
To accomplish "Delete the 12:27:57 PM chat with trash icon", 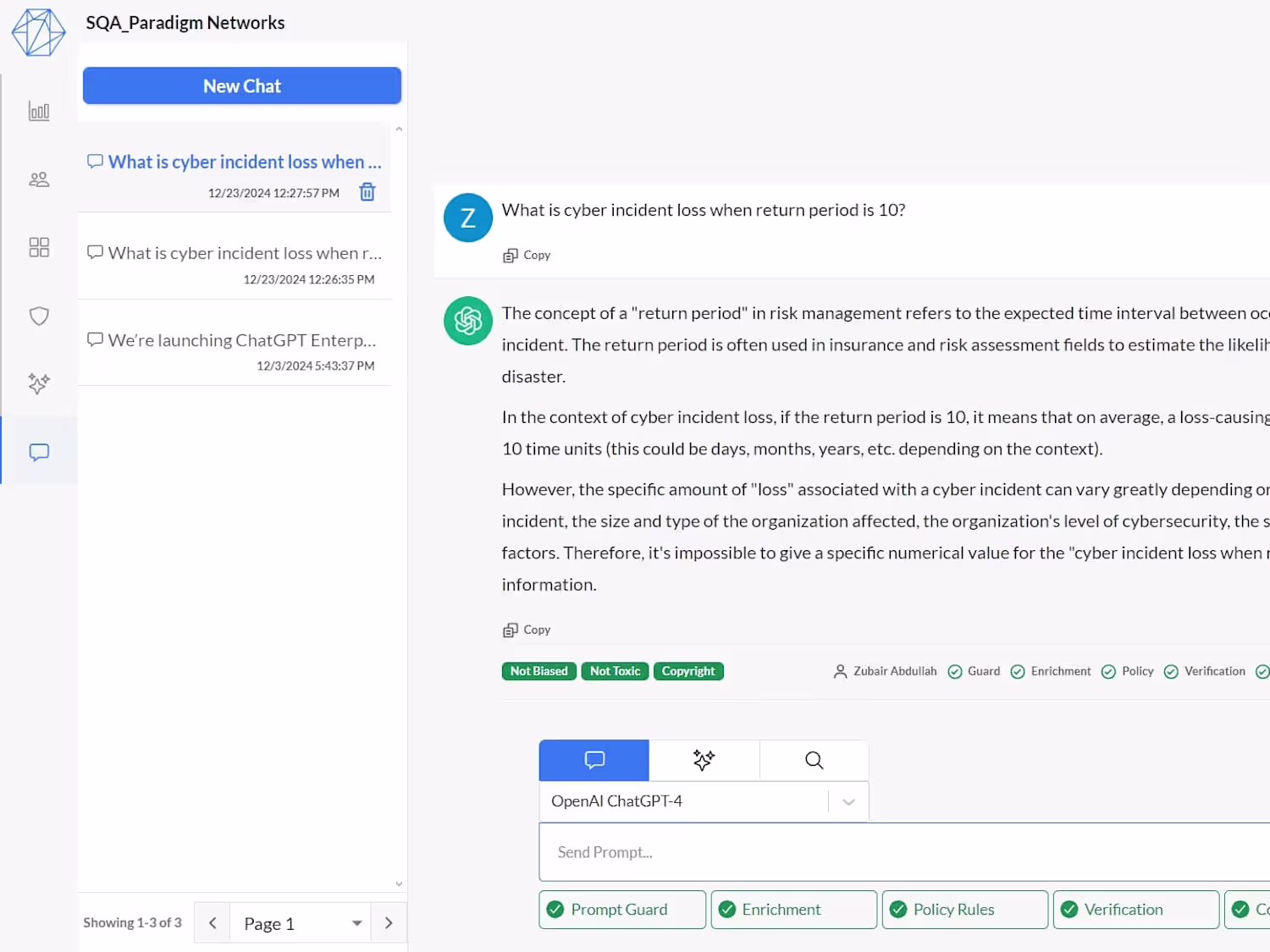I will [x=367, y=192].
